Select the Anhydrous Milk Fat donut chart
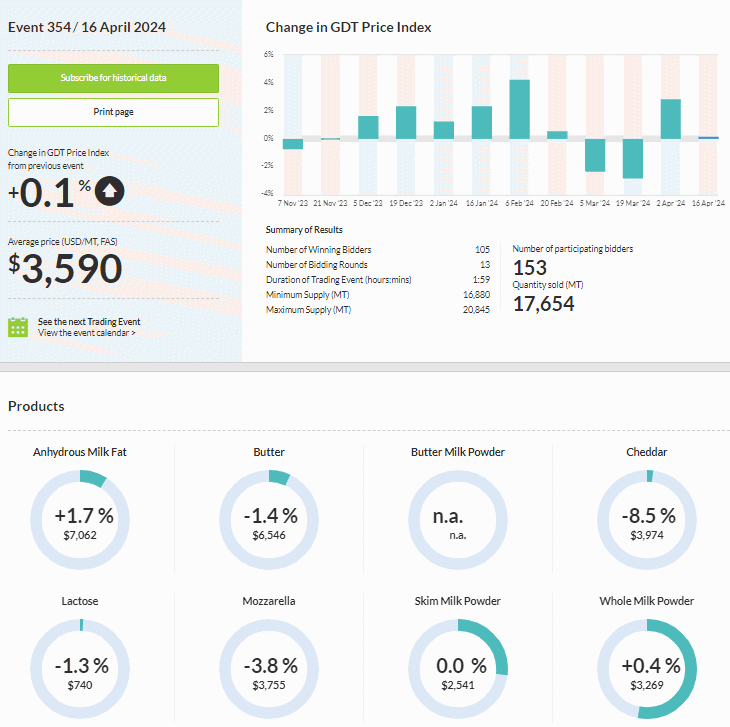The image size is (730, 727). (80, 520)
